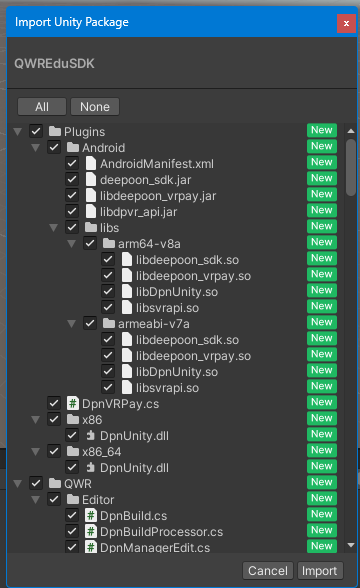
Task: Uncheck the DpnBuild.cs checkbox
Action: (x=72, y=515)
